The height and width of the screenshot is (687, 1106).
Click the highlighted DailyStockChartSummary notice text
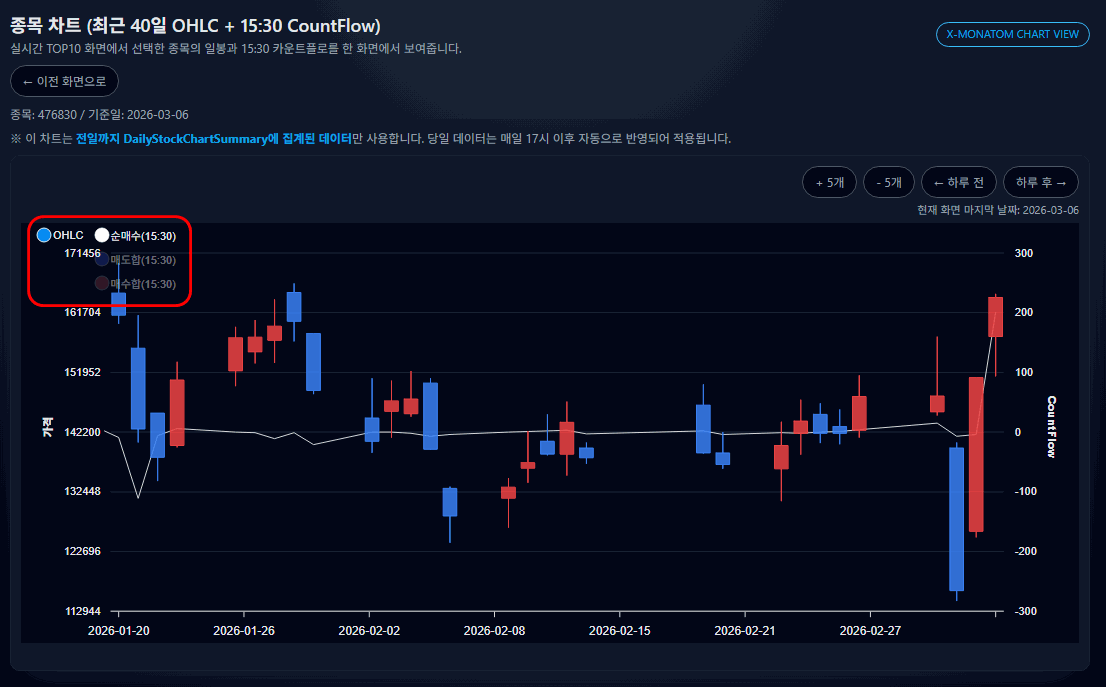(x=214, y=138)
